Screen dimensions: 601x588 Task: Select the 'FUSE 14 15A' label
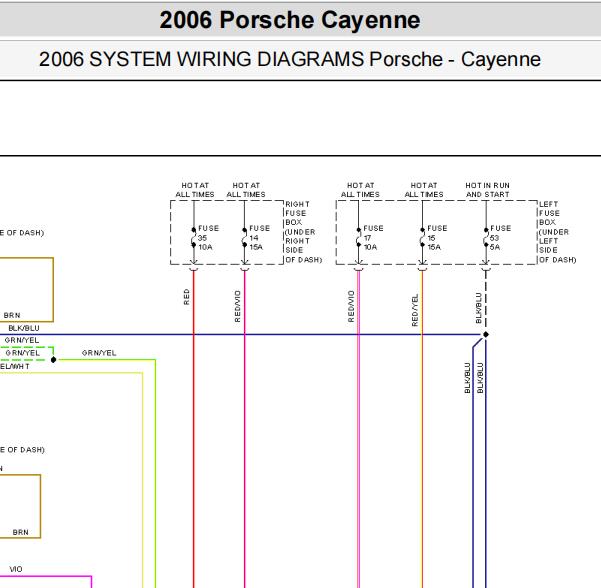click(259, 238)
